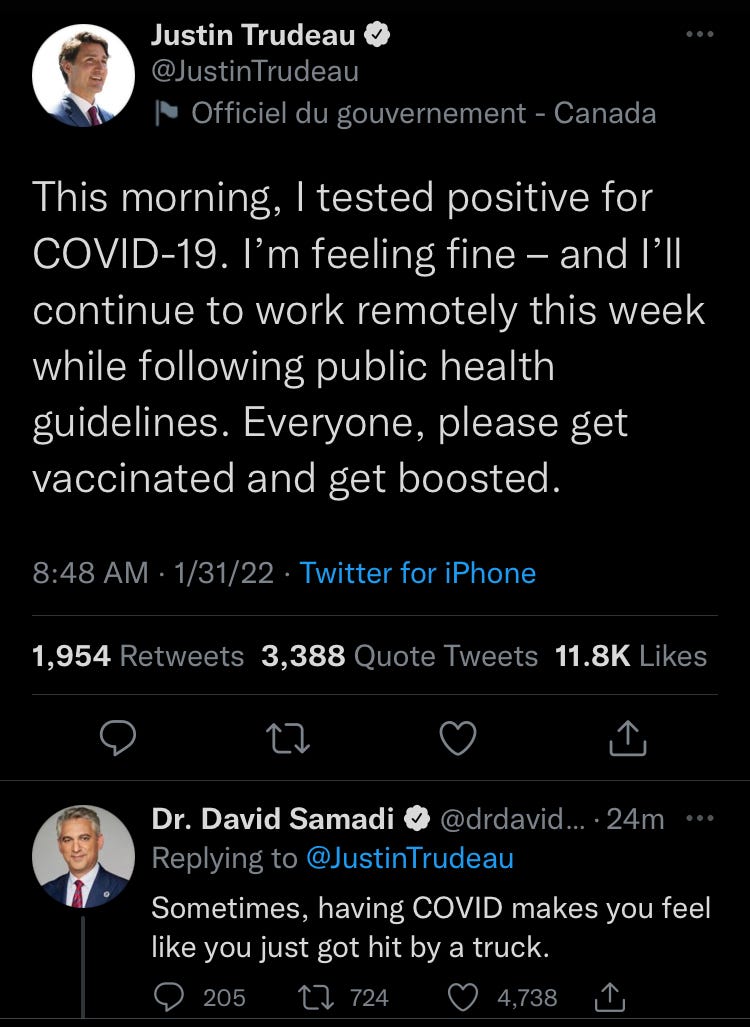Image resolution: width=750 pixels, height=1027 pixels.
Task: Open the Twitter for iPhone link
Action: (x=418, y=573)
